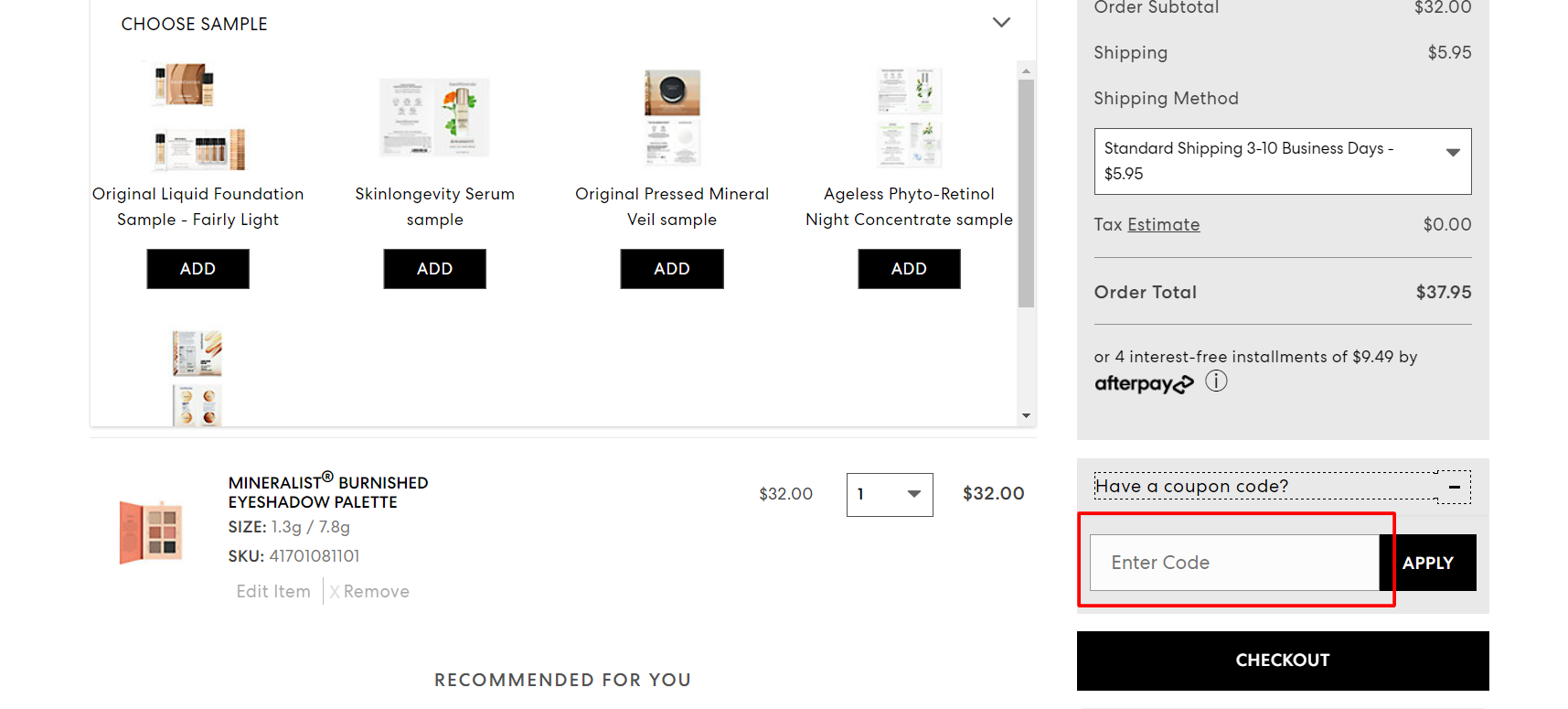Remove the eyeshadow palette from cart
The image size is (1568, 709).
tap(369, 592)
